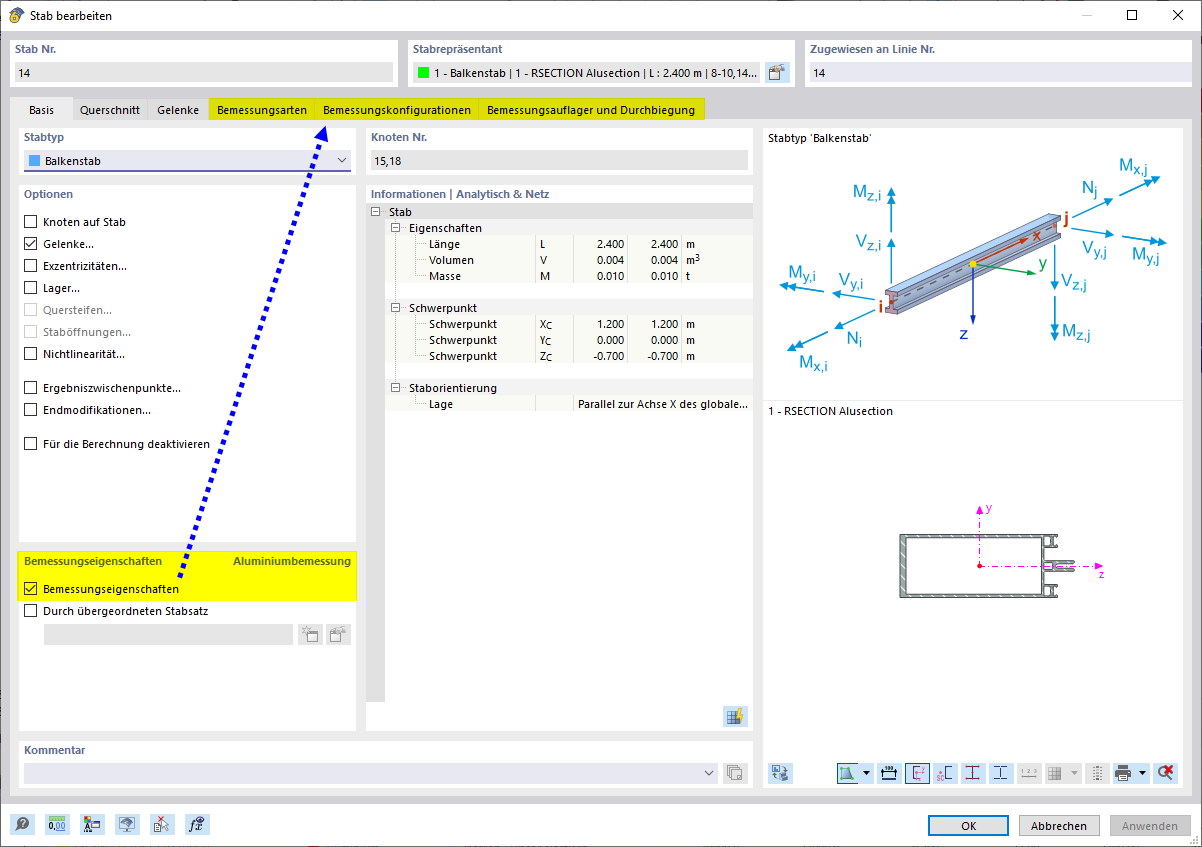Select the Masse row in information table
Viewport: 1202px width, 847px height.
568,276
